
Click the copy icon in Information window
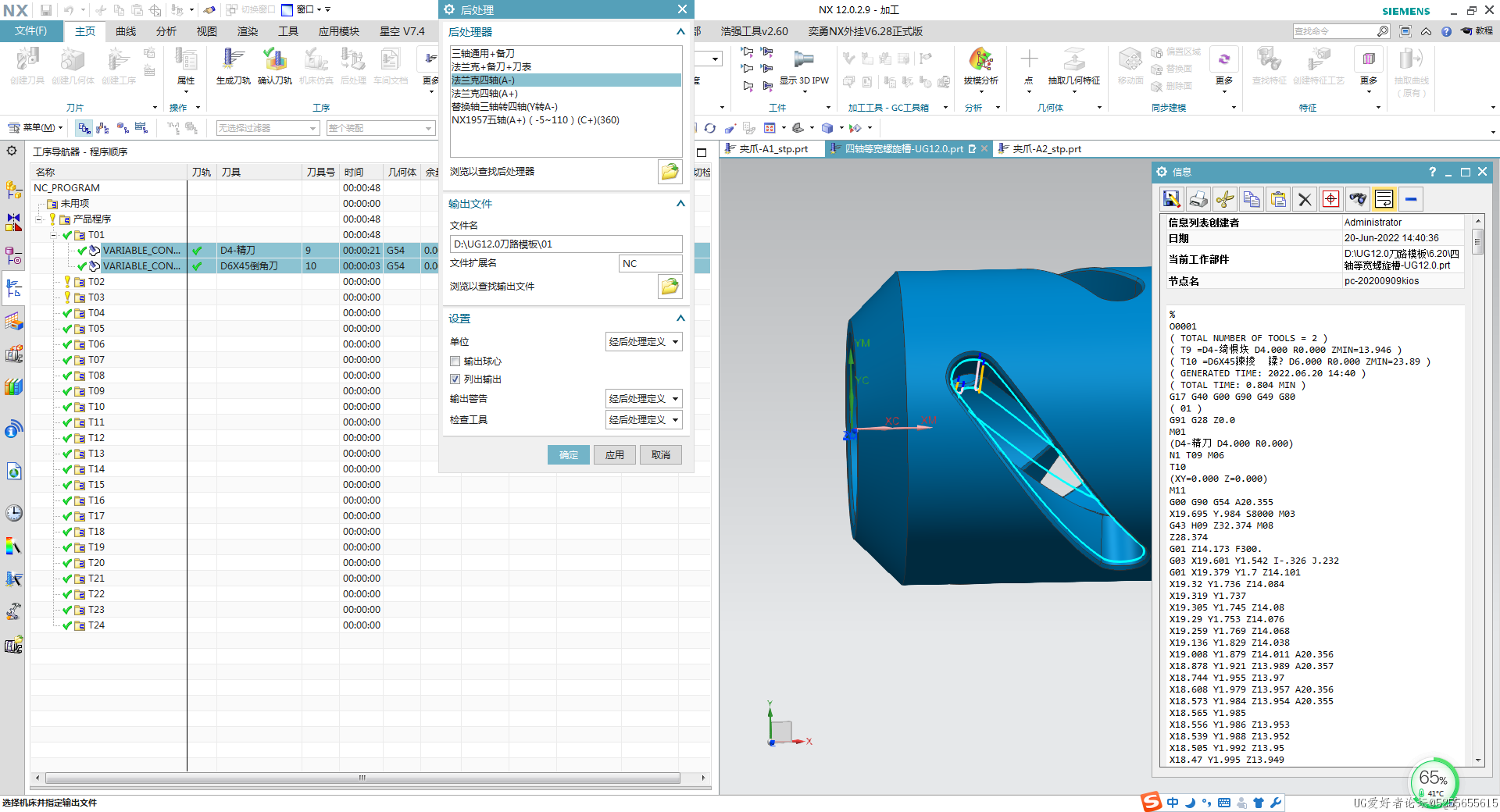tap(1252, 199)
